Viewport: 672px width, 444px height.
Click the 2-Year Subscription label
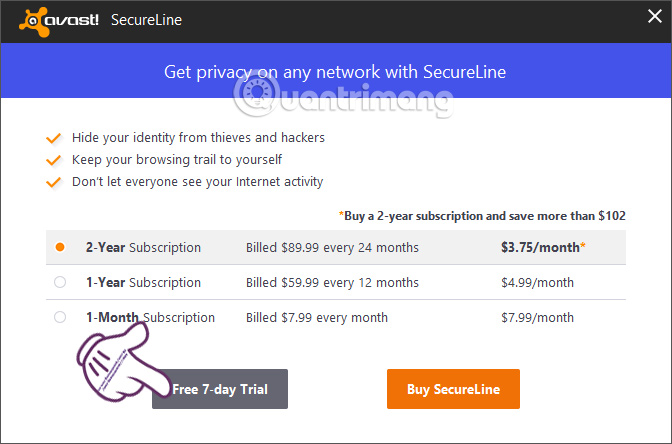[x=143, y=248]
